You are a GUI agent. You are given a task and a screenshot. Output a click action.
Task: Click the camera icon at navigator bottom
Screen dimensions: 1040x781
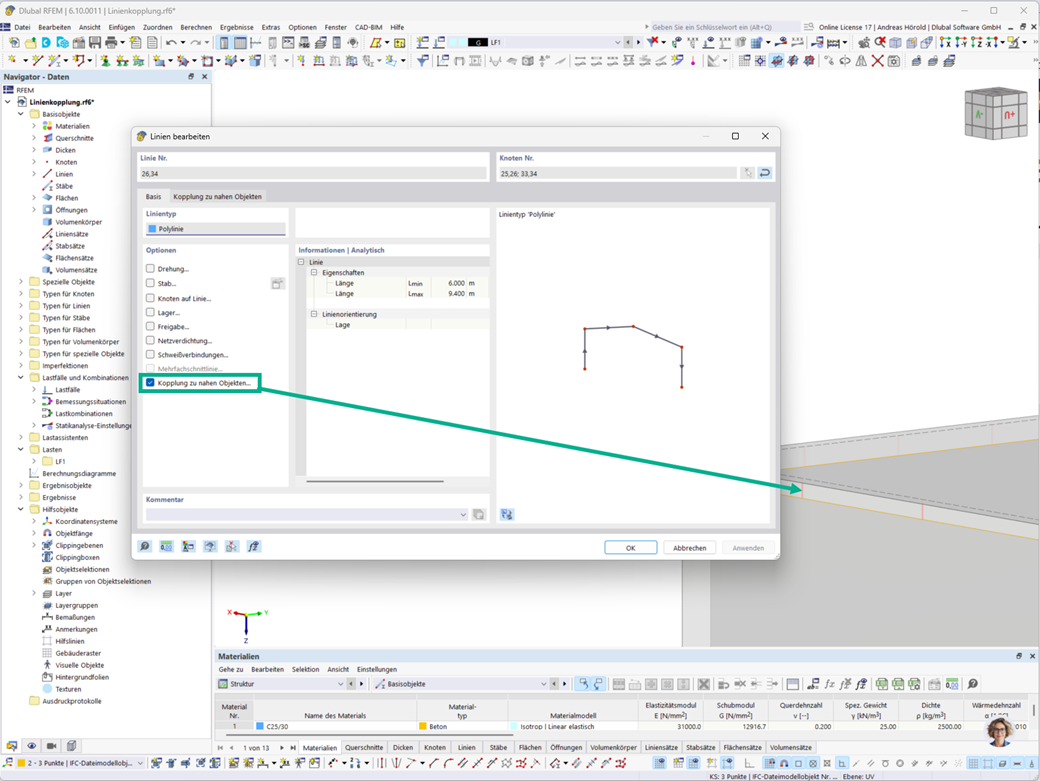tap(52, 746)
